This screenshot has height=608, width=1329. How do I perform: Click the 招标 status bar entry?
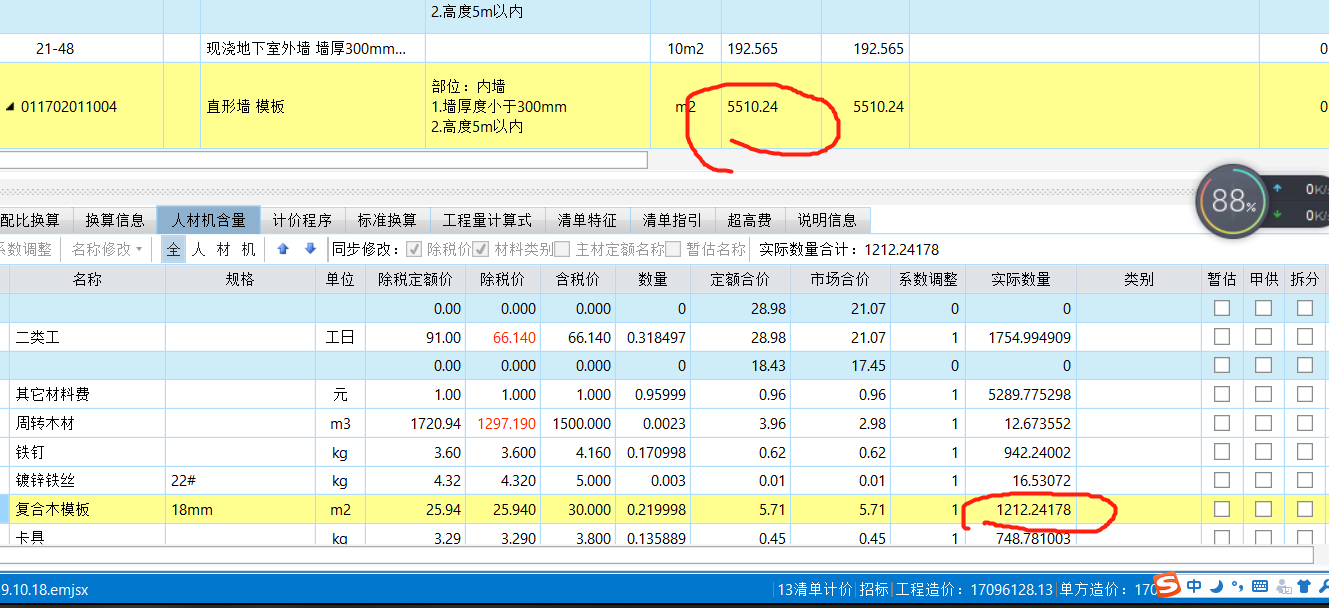[x=873, y=589]
